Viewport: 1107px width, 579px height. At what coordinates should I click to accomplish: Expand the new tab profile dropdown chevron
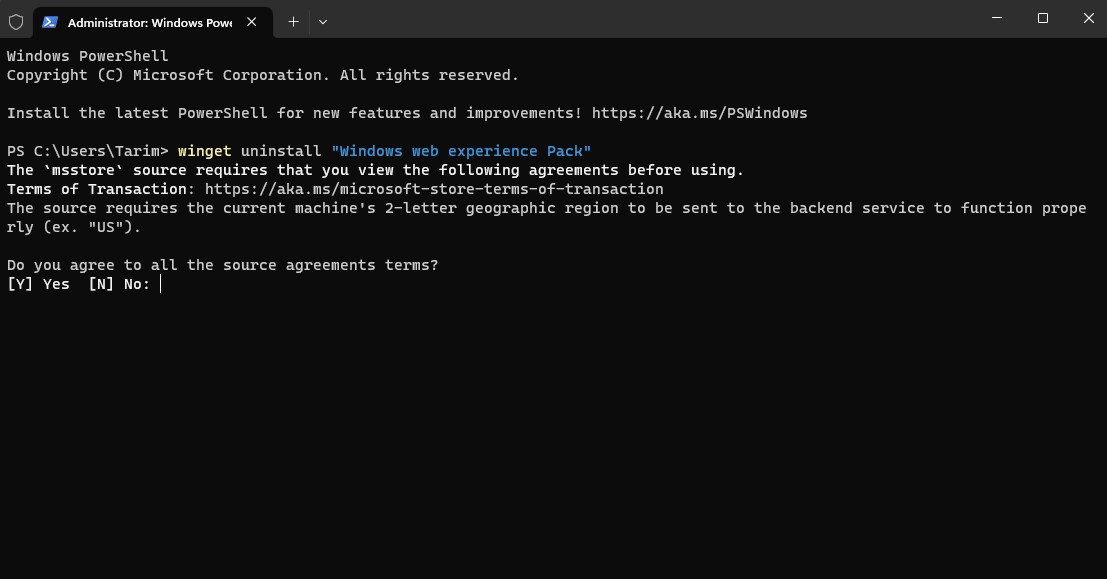[x=322, y=21]
